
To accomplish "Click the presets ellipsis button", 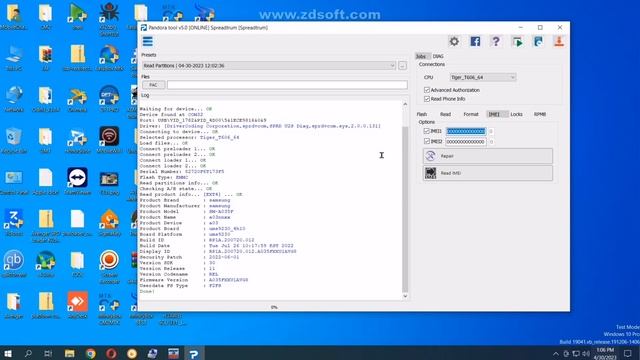I will 402,65.
